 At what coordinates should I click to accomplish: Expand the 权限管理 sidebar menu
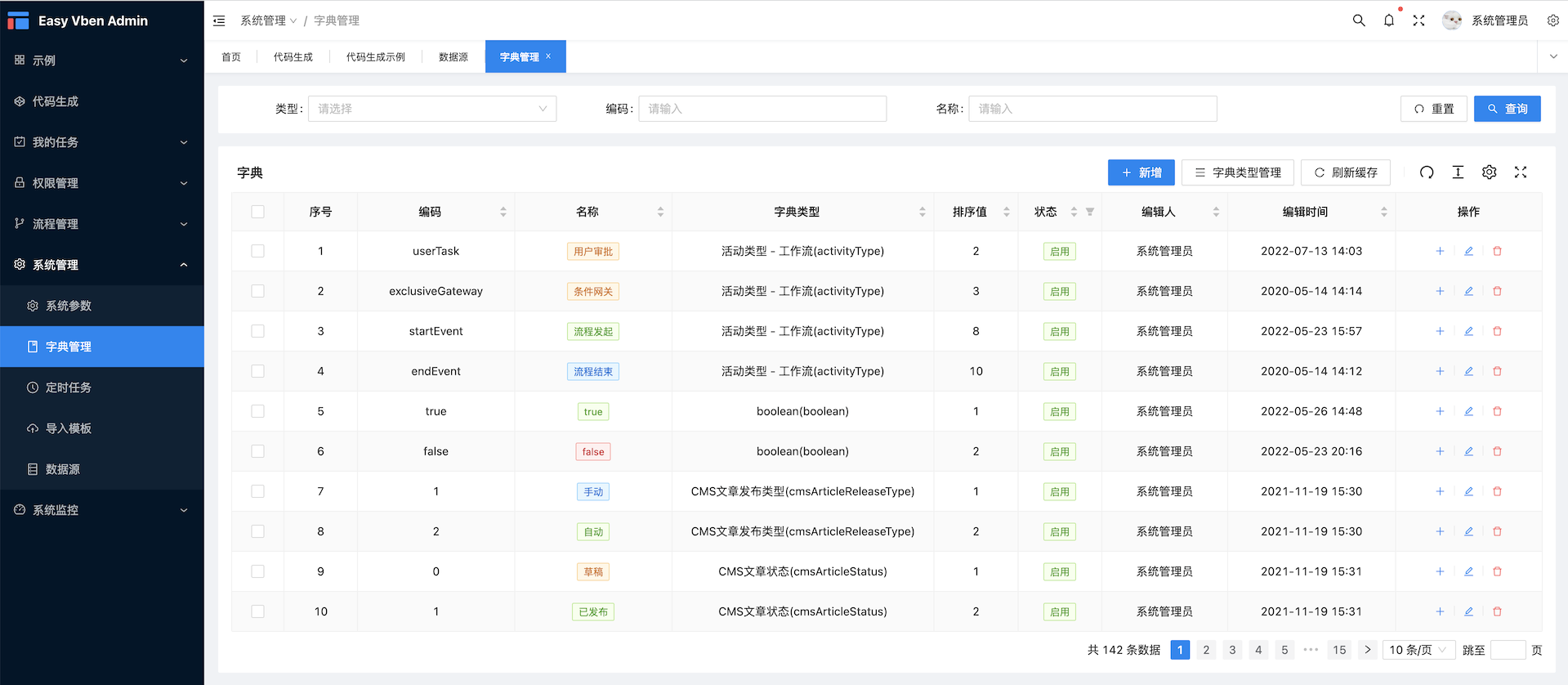(x=102, y=183)
